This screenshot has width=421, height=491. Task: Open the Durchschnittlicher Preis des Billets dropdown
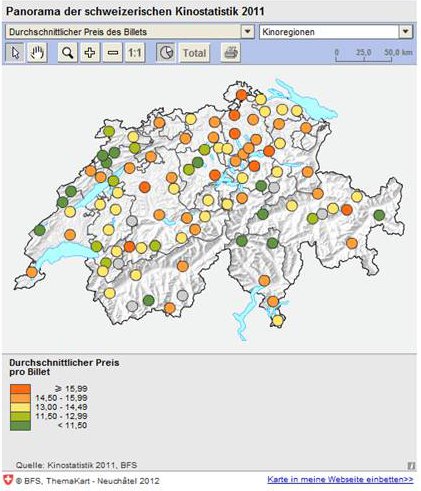pos(247,32)
